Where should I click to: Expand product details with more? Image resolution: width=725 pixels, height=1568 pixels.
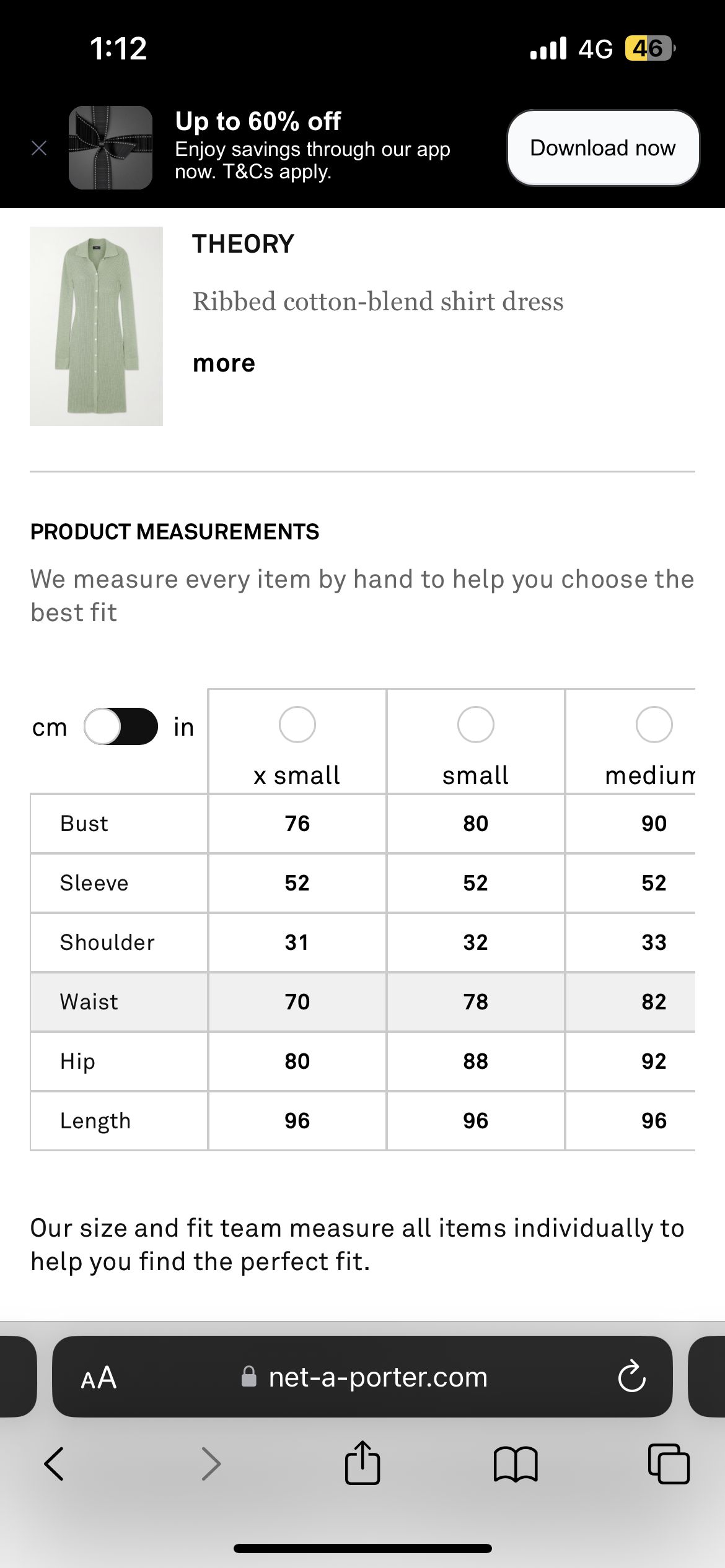pos(224,364)
